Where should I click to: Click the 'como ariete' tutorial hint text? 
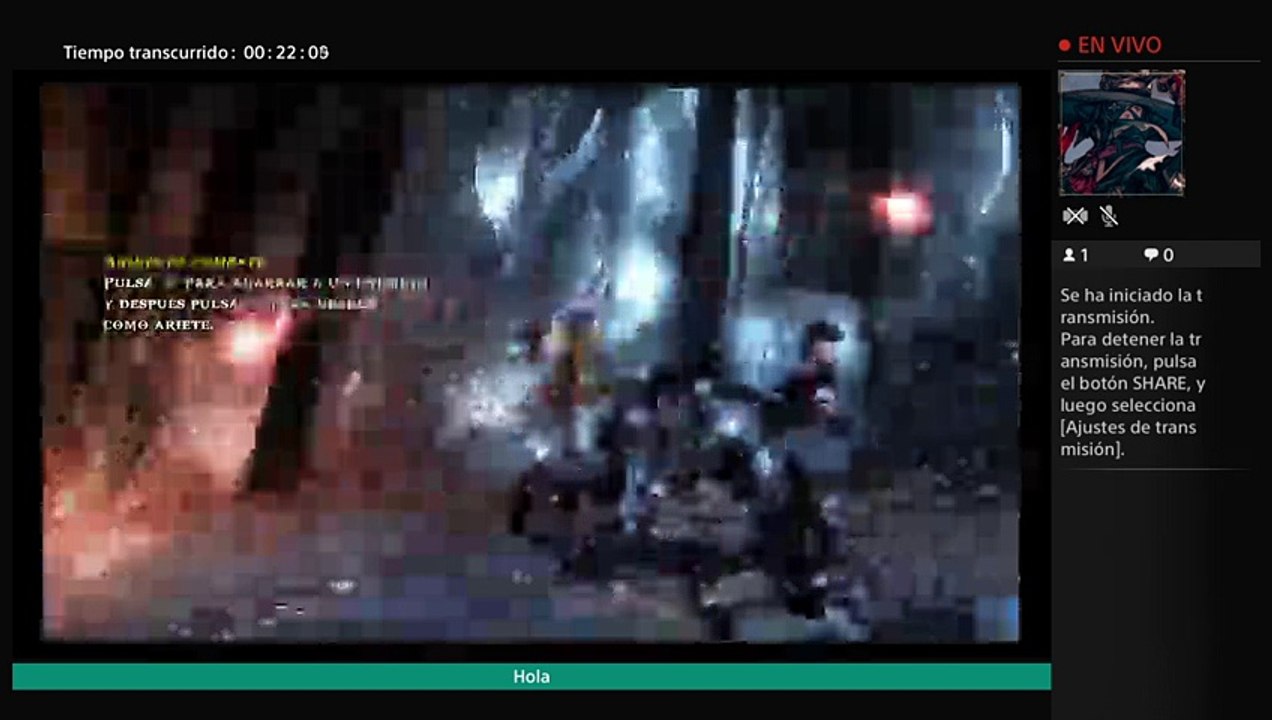click(159, 325)
